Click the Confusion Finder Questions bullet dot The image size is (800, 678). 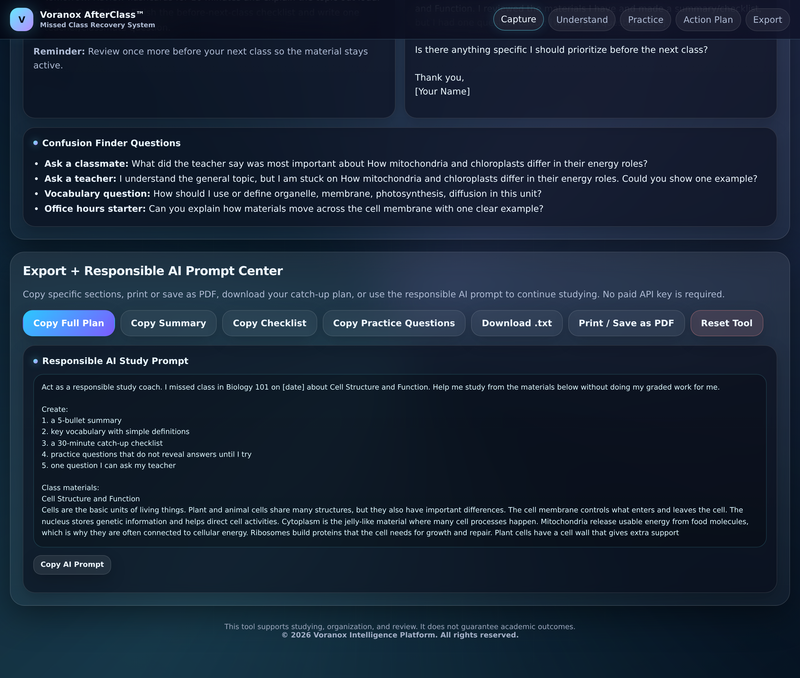[35, 143]
